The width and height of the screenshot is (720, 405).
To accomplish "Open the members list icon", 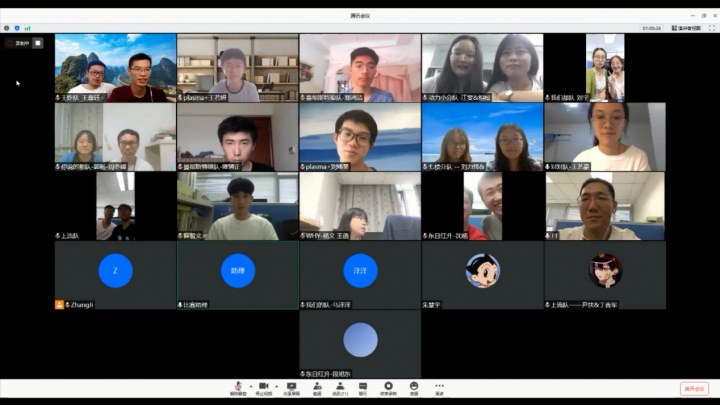I will (340, 386).
